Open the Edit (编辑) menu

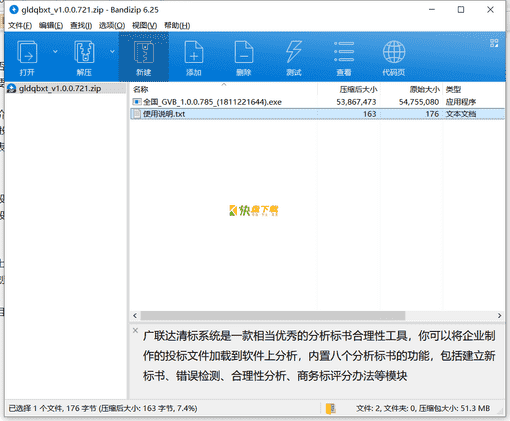click(x=51, y=26)
